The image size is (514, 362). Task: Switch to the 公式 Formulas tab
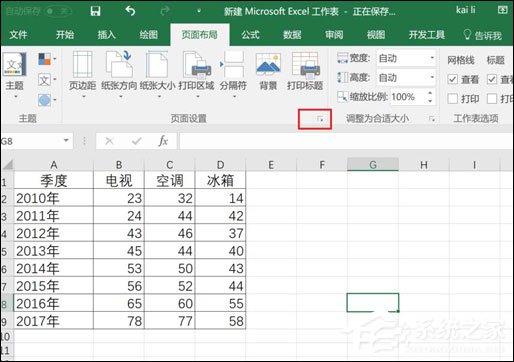250,35
